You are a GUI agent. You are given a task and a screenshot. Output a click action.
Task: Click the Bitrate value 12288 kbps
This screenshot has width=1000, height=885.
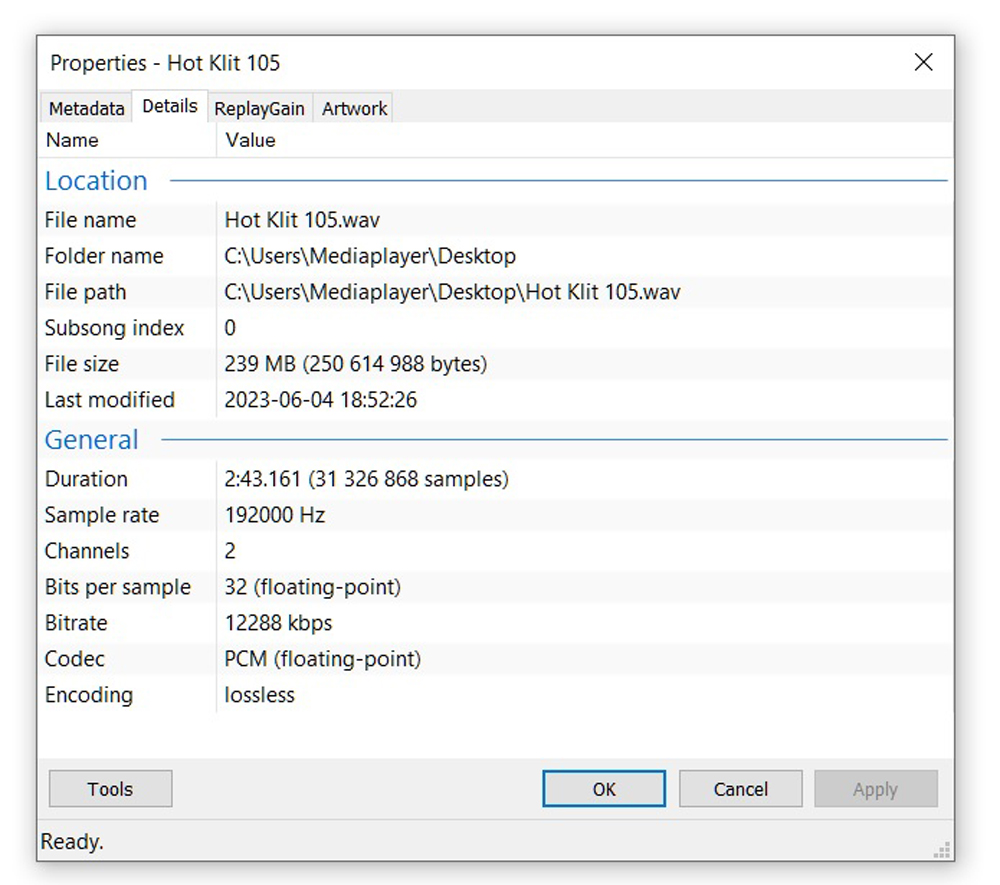(x=278, y=623)
